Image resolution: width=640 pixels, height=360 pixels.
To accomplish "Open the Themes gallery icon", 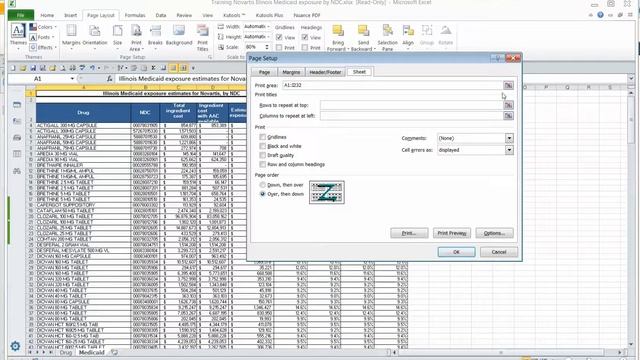I will point(18,31).
